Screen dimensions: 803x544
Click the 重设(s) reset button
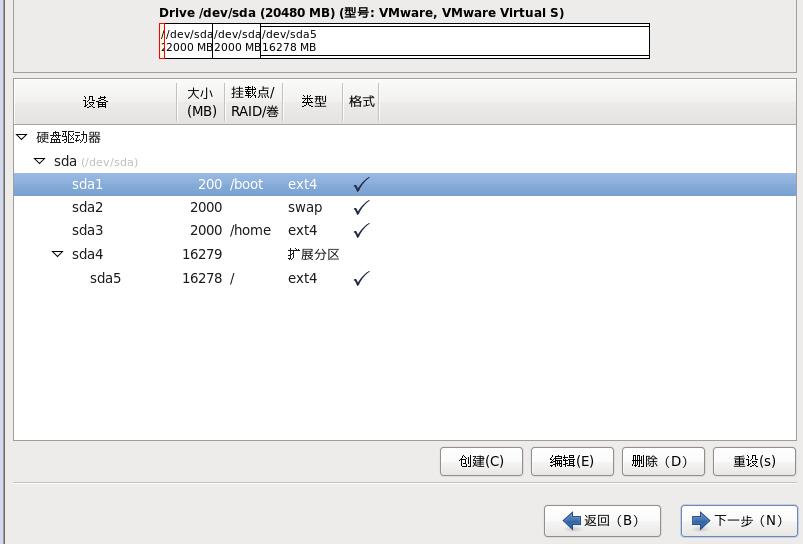point(754,462)
